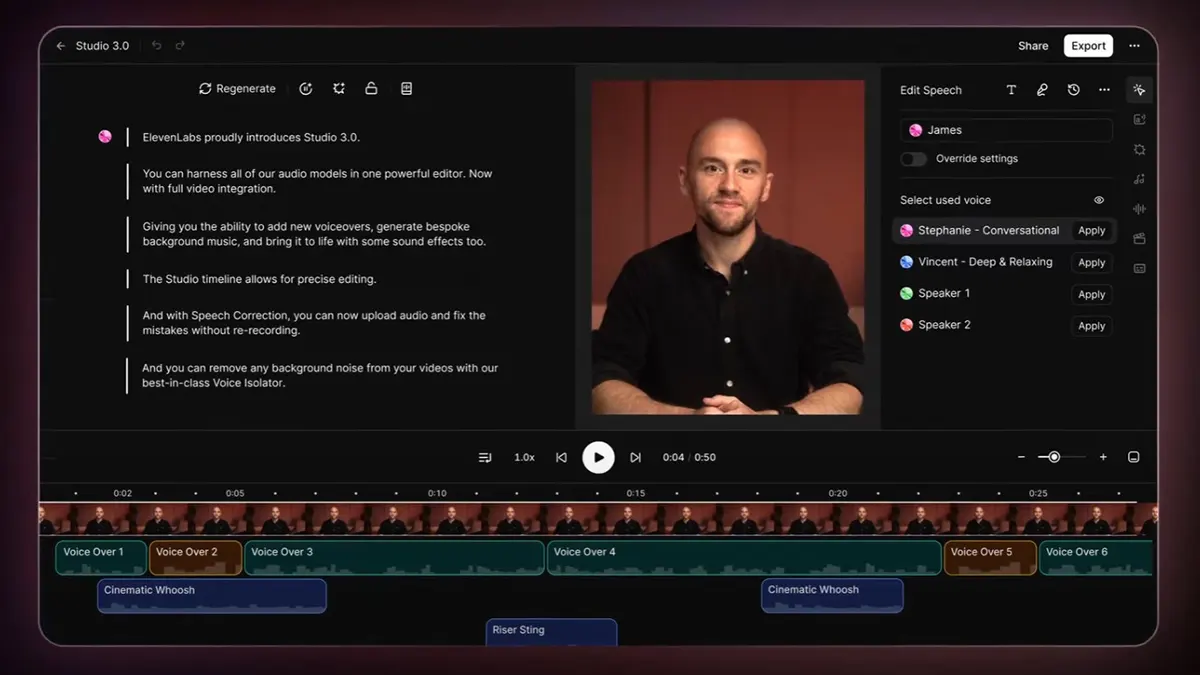Skip to next segment in playback controls
The height and width of the screenshot is (675, 1200).
pos(635,457)
